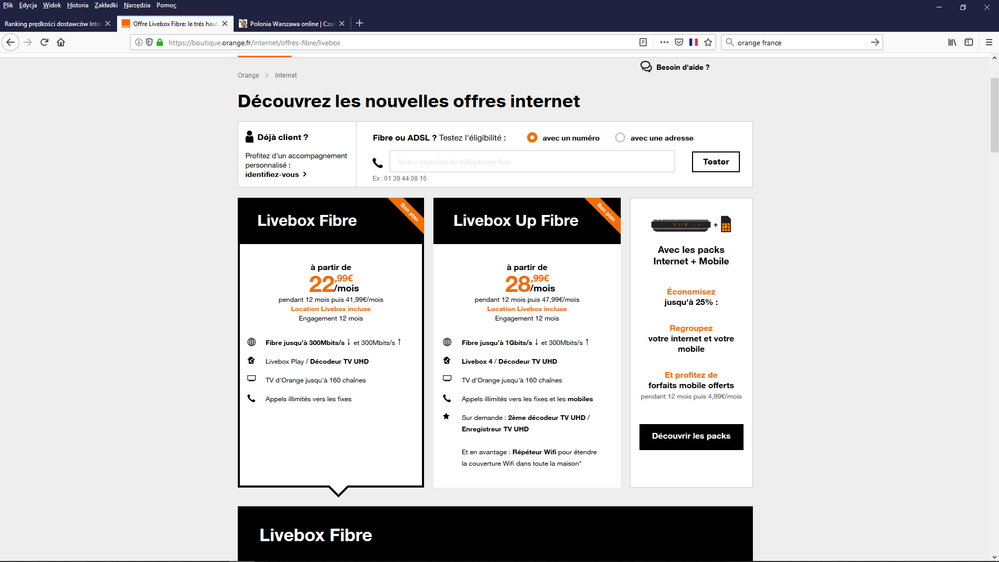Screen dimensions: 999x562
Task: Toggle reader view in the address bar
Action: tap(643, 43)
